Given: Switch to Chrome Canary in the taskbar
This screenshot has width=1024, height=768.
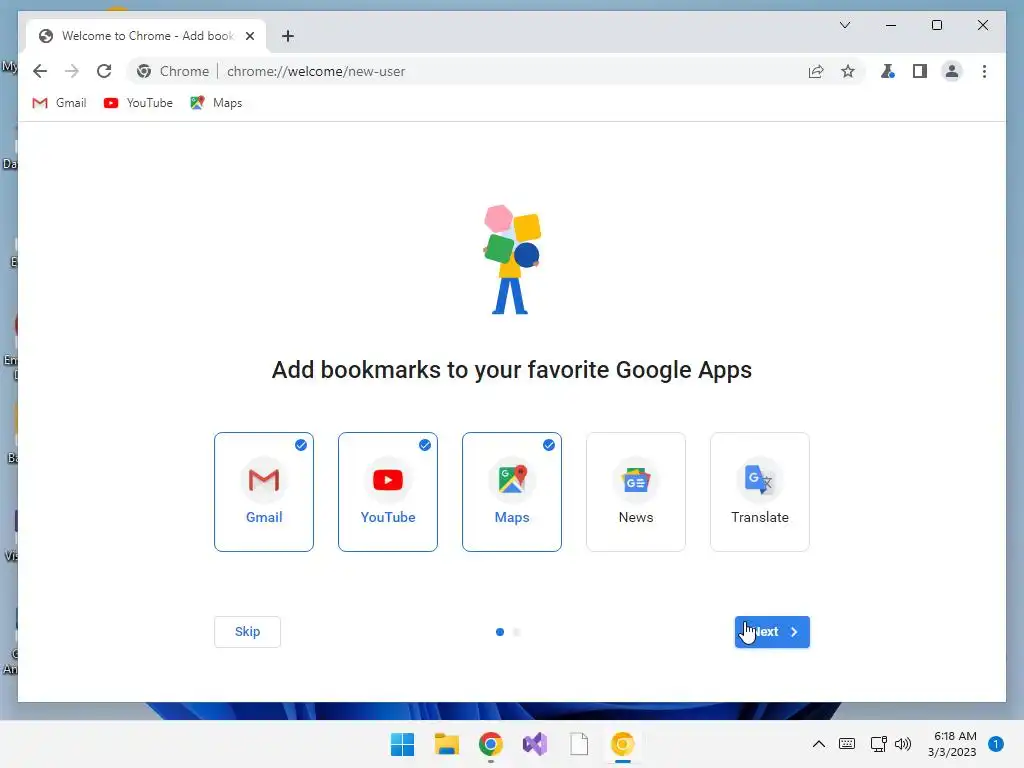Looking at the screenshot, I should 623,744.
